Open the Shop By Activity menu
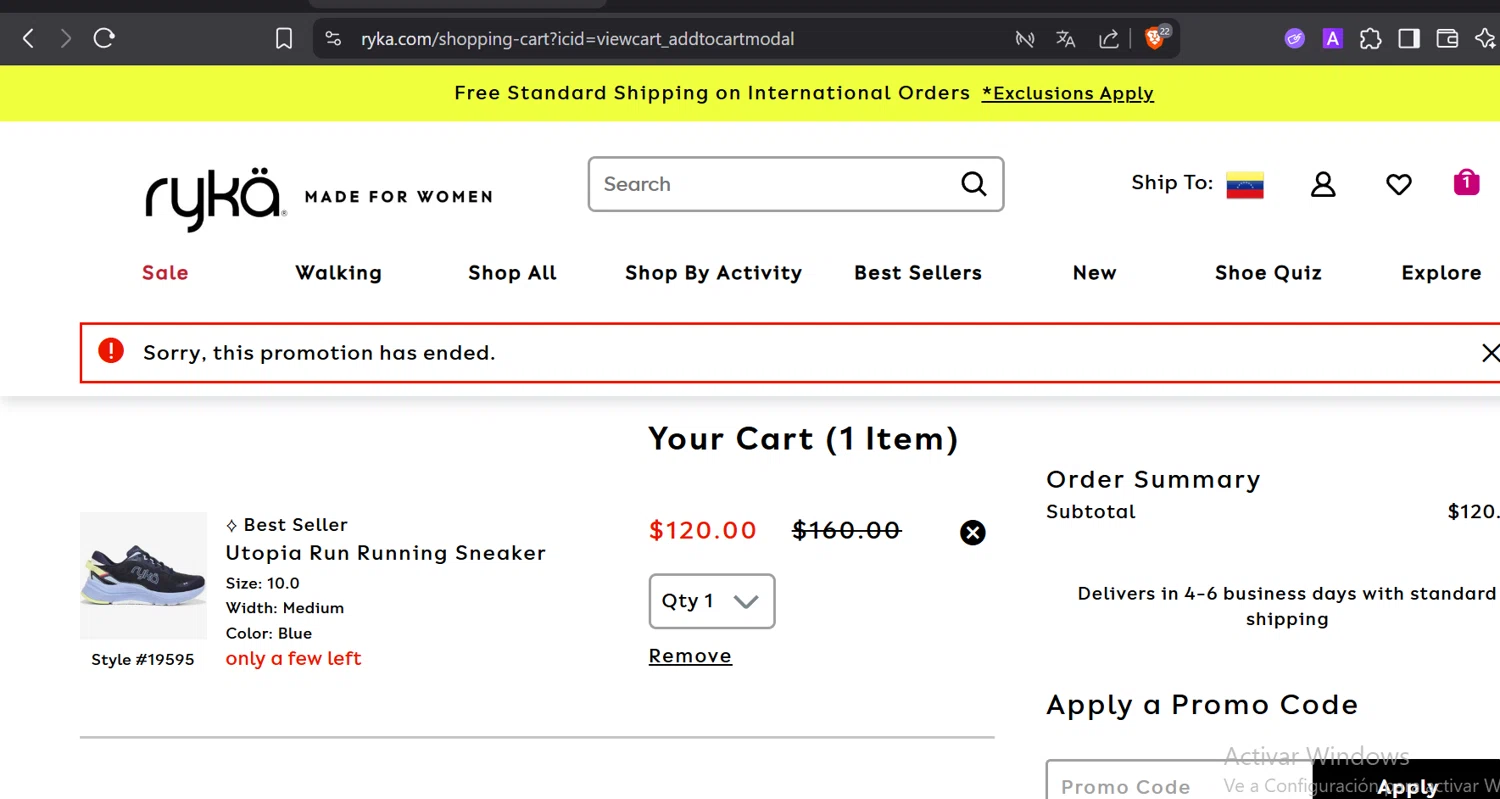The height and width of the screenshot is (799, 1500). (713, 273)
